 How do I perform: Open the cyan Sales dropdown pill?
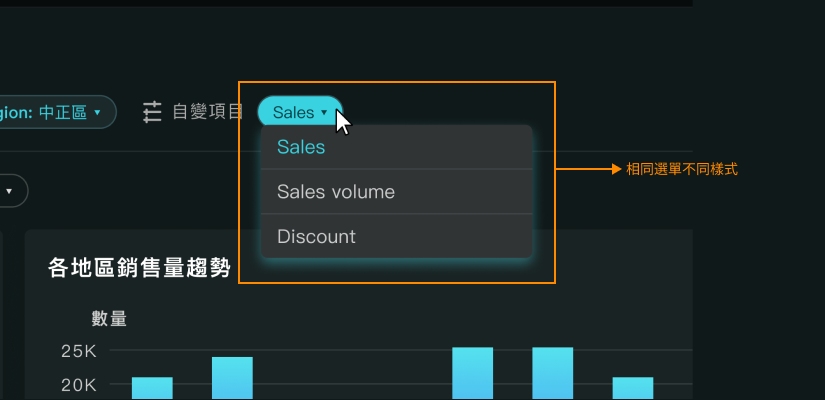coord(300,112)
